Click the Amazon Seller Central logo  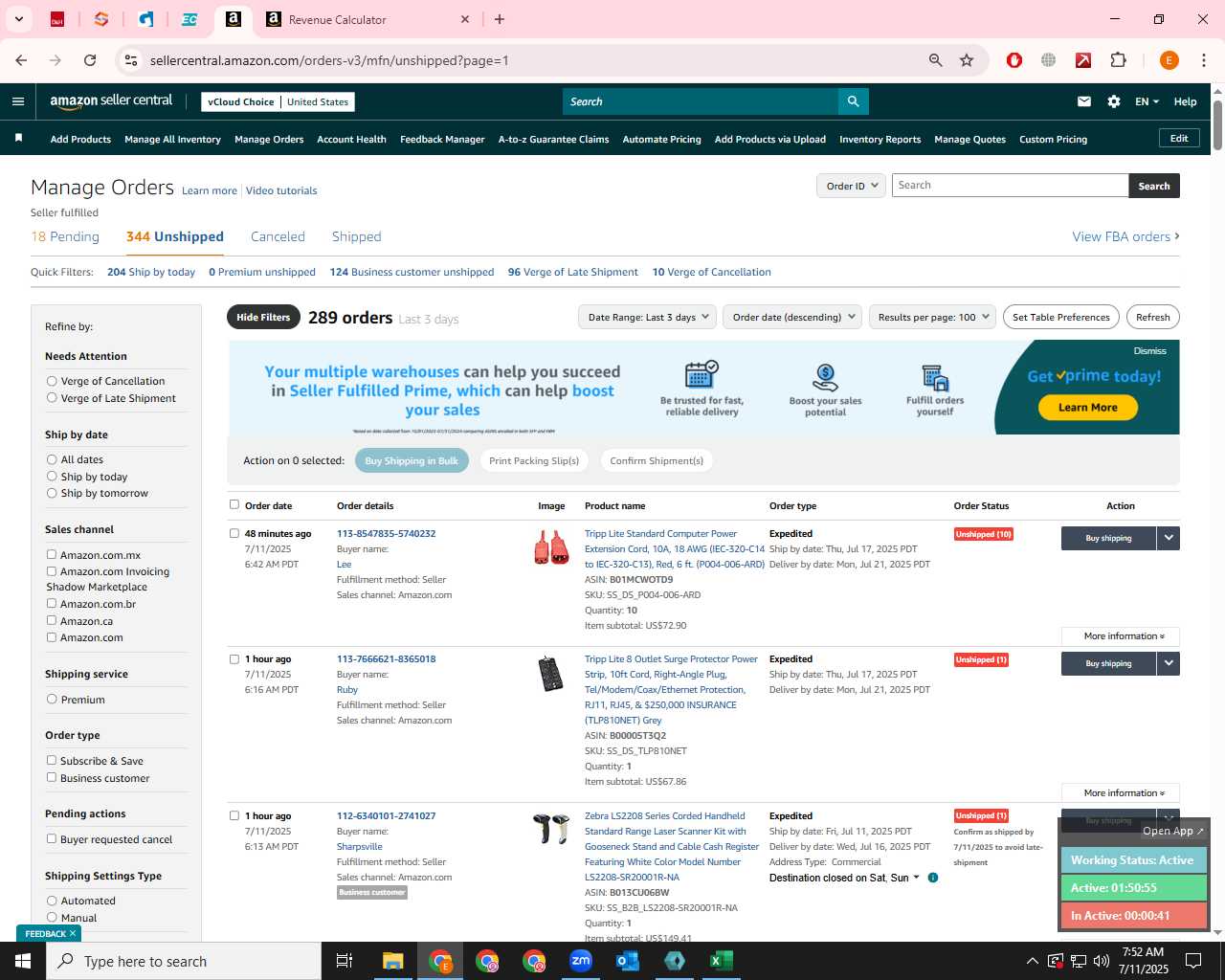(x=111, y=101)
